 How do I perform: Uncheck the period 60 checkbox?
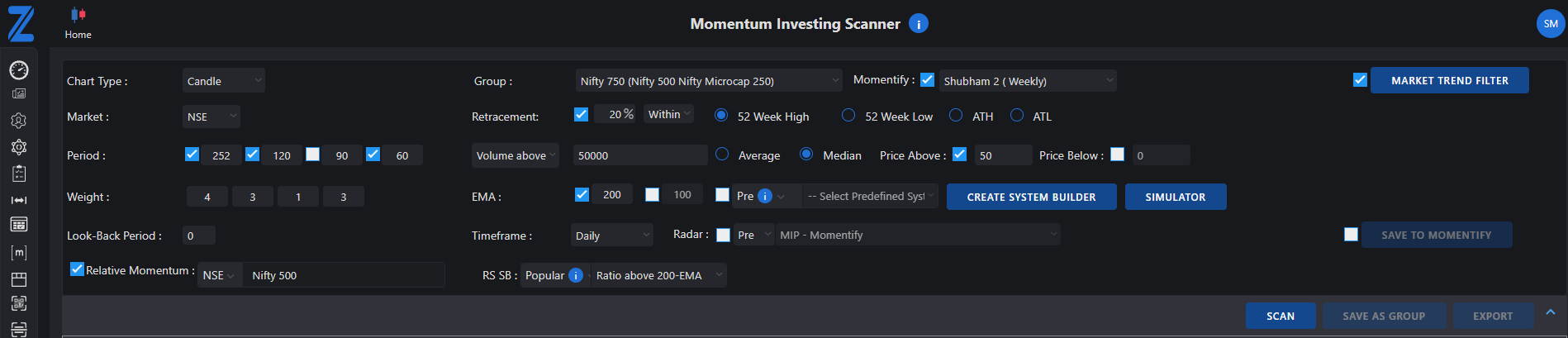[373, 154]
